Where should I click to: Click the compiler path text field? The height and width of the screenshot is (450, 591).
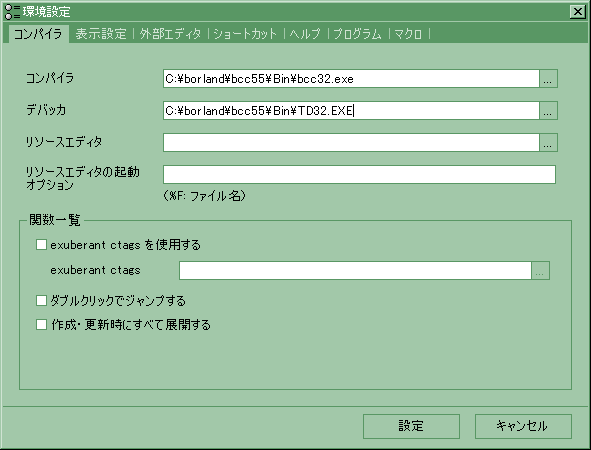pyautogui.click(x=351, y=78)
